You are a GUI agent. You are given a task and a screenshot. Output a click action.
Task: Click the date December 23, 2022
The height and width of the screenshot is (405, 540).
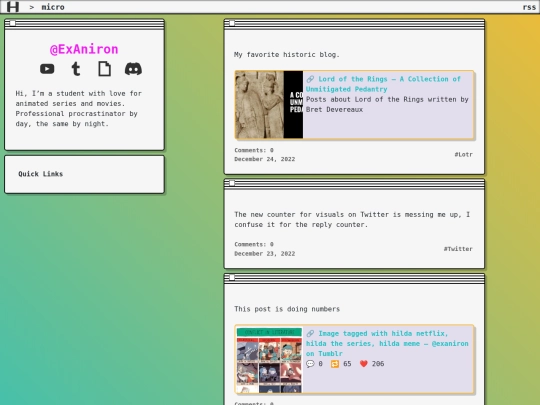click(264, 253)
